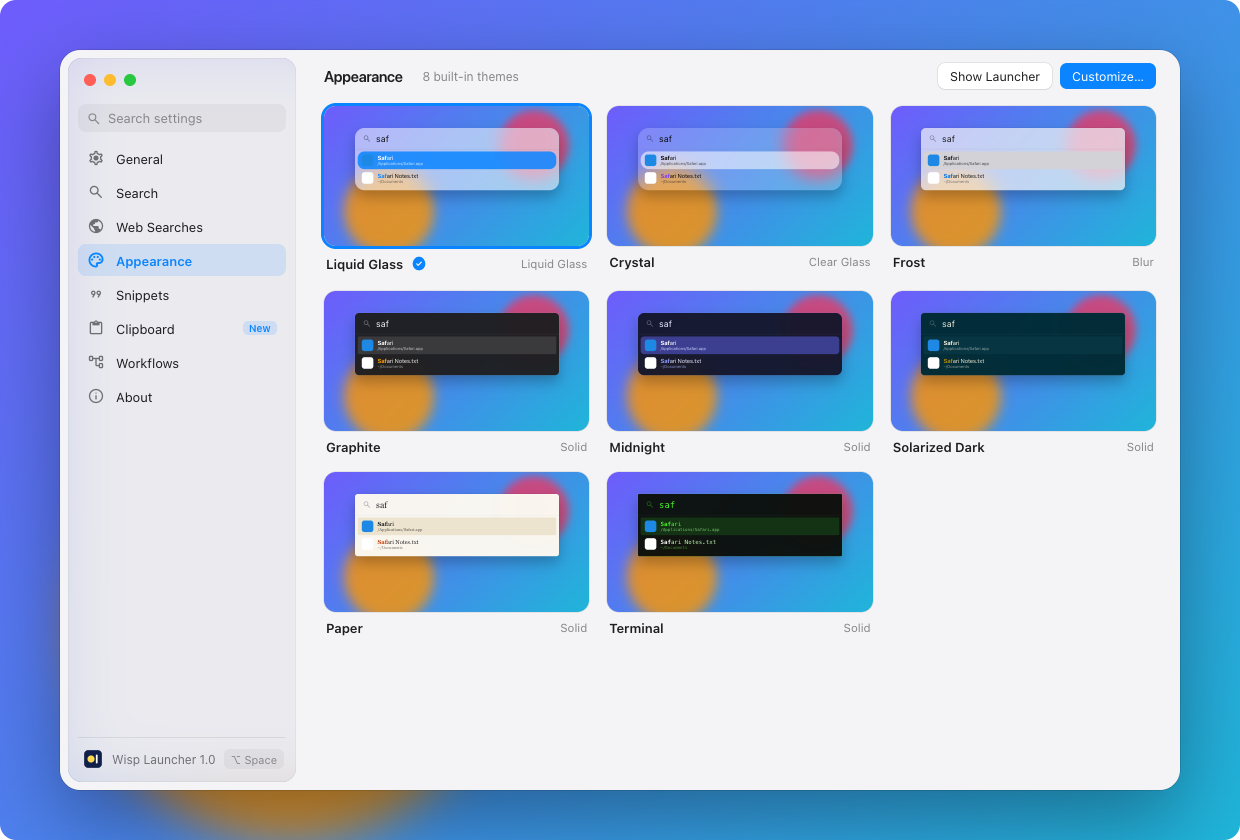This screenshot has height=840, width=1240.
Task: Close the settings window with red button
Action: [x=90, y=80]
